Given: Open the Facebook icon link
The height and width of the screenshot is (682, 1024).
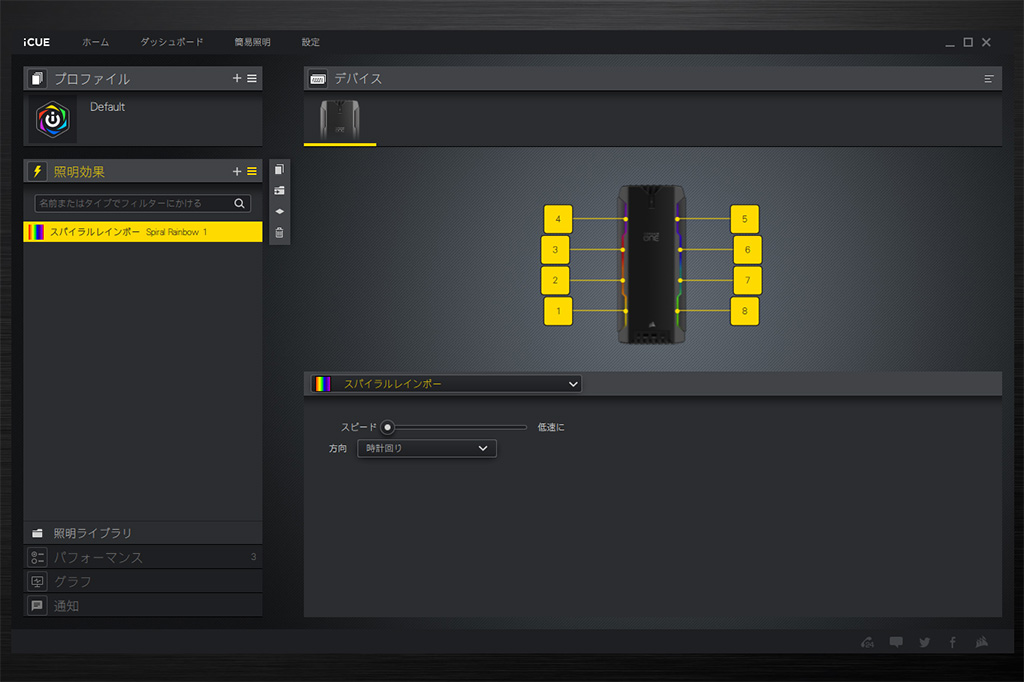Looking at the screenshot, I should (x=953, y=642).
